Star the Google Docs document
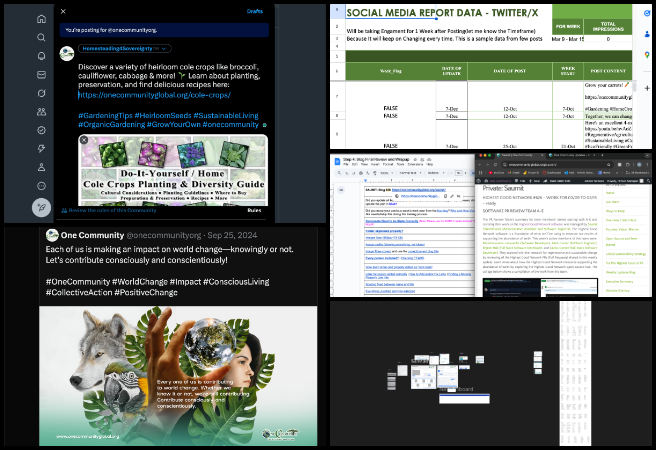This screenshot has height=450, width=656. [415, 159]
